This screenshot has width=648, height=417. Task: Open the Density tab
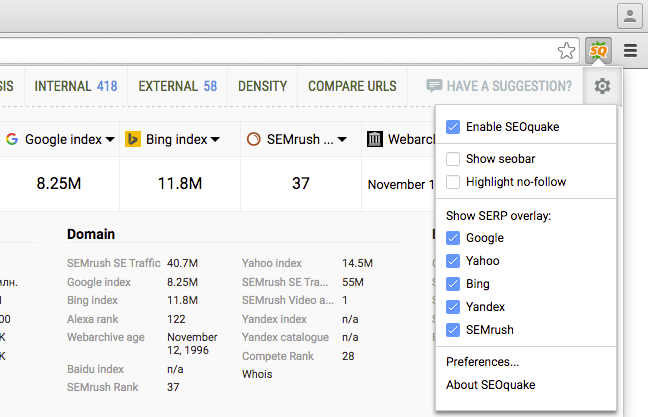point(262,86)
